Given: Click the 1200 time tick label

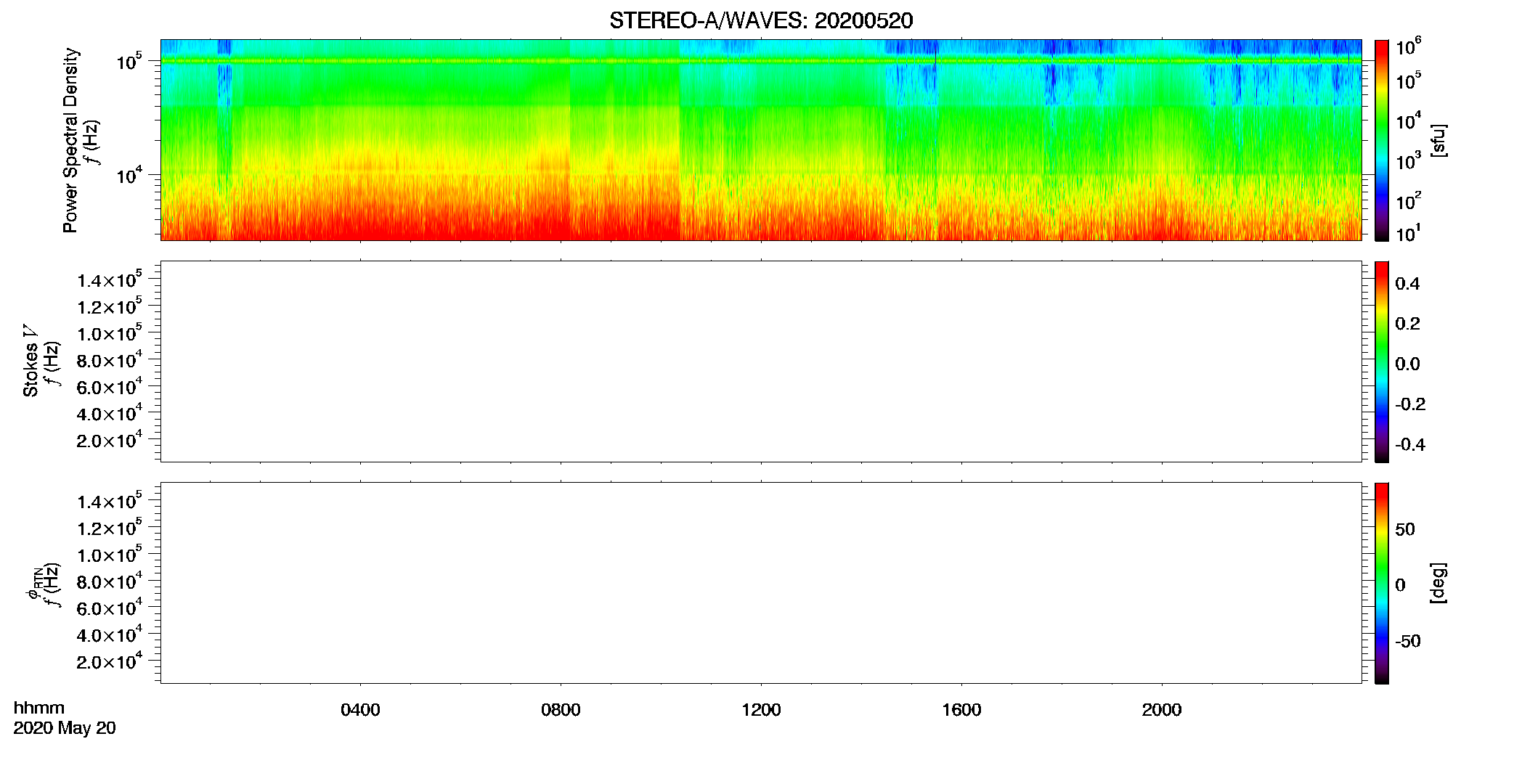Looking at the screenshot, I should (x=761, y=710).
